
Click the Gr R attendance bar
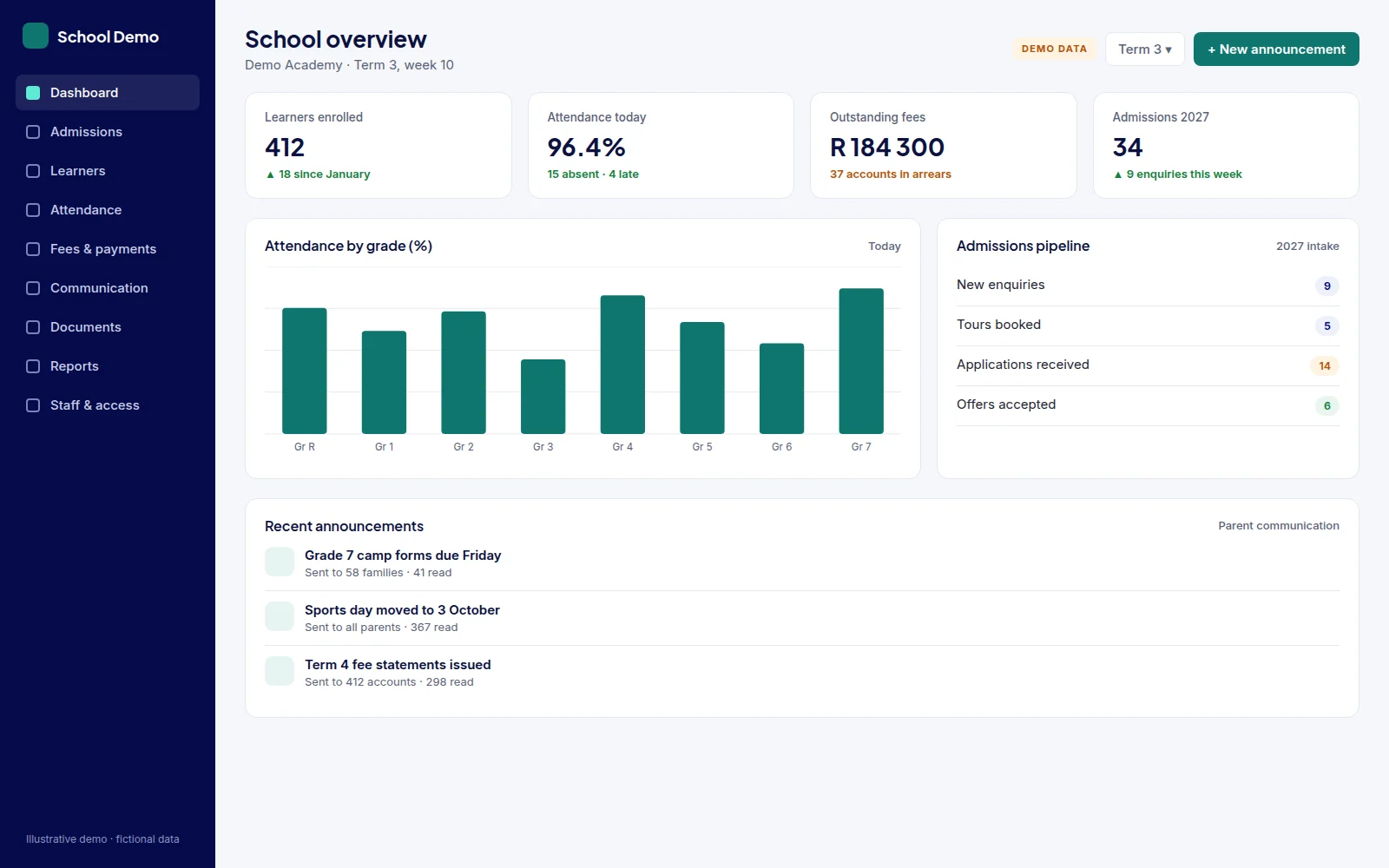(305, 371)
